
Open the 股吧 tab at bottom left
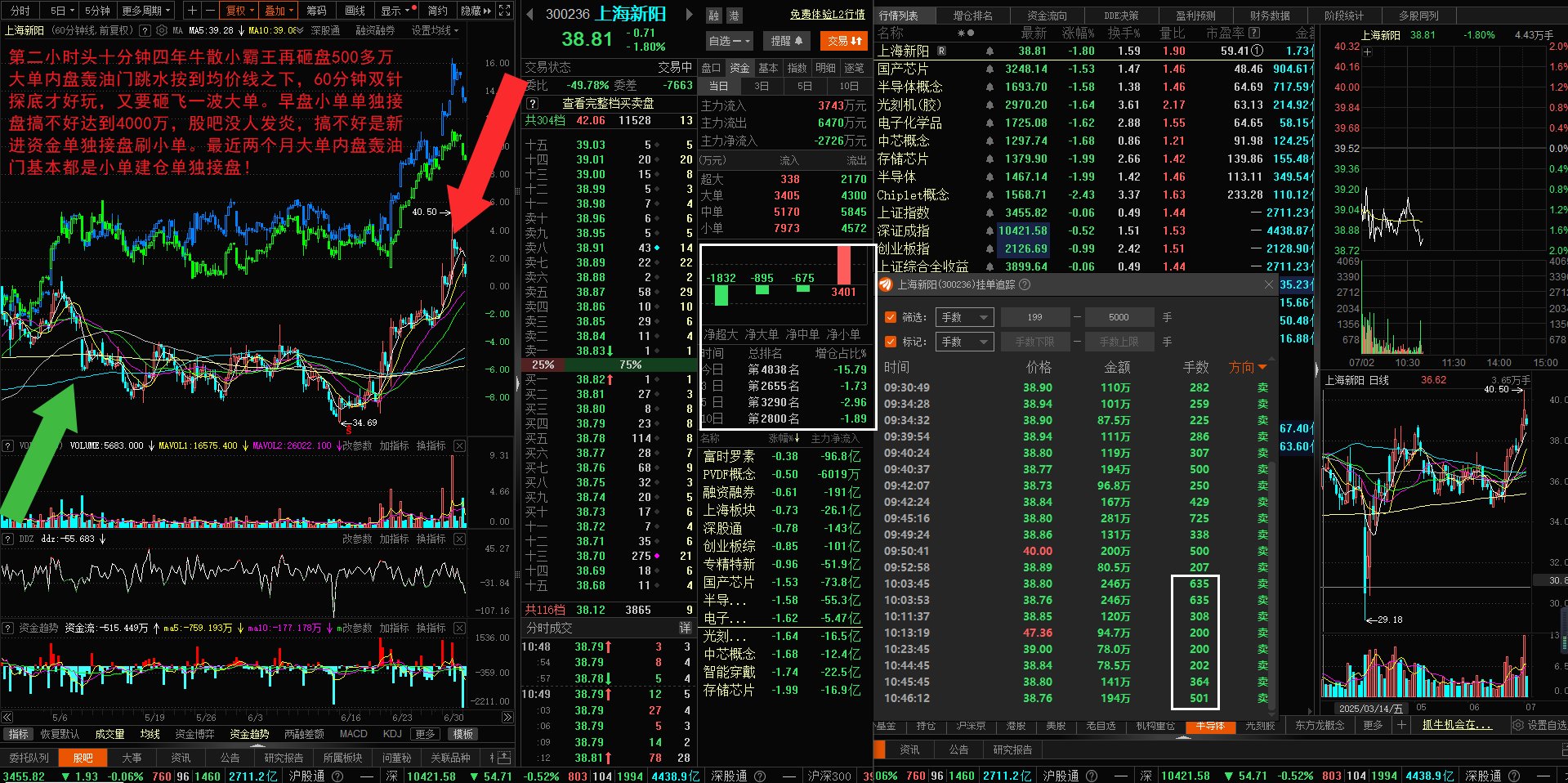pyautogui.click(x=83, y=758)
